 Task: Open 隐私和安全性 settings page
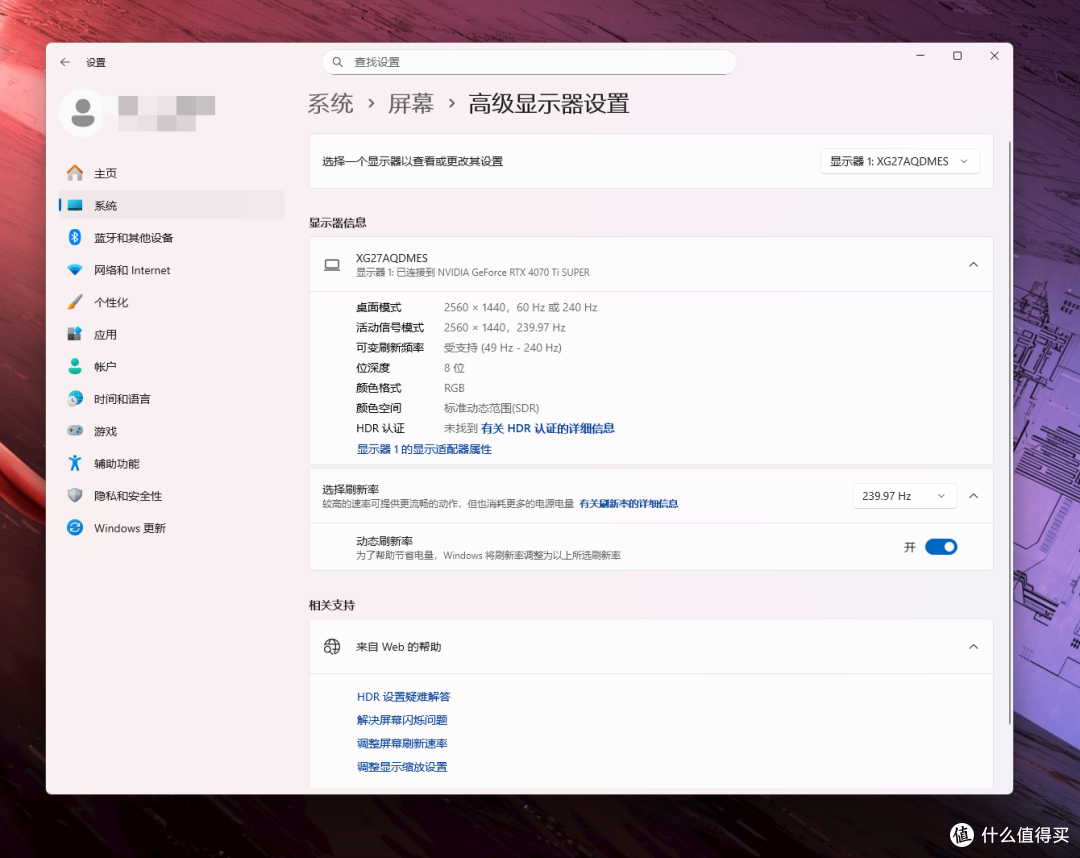click(172, 495)
